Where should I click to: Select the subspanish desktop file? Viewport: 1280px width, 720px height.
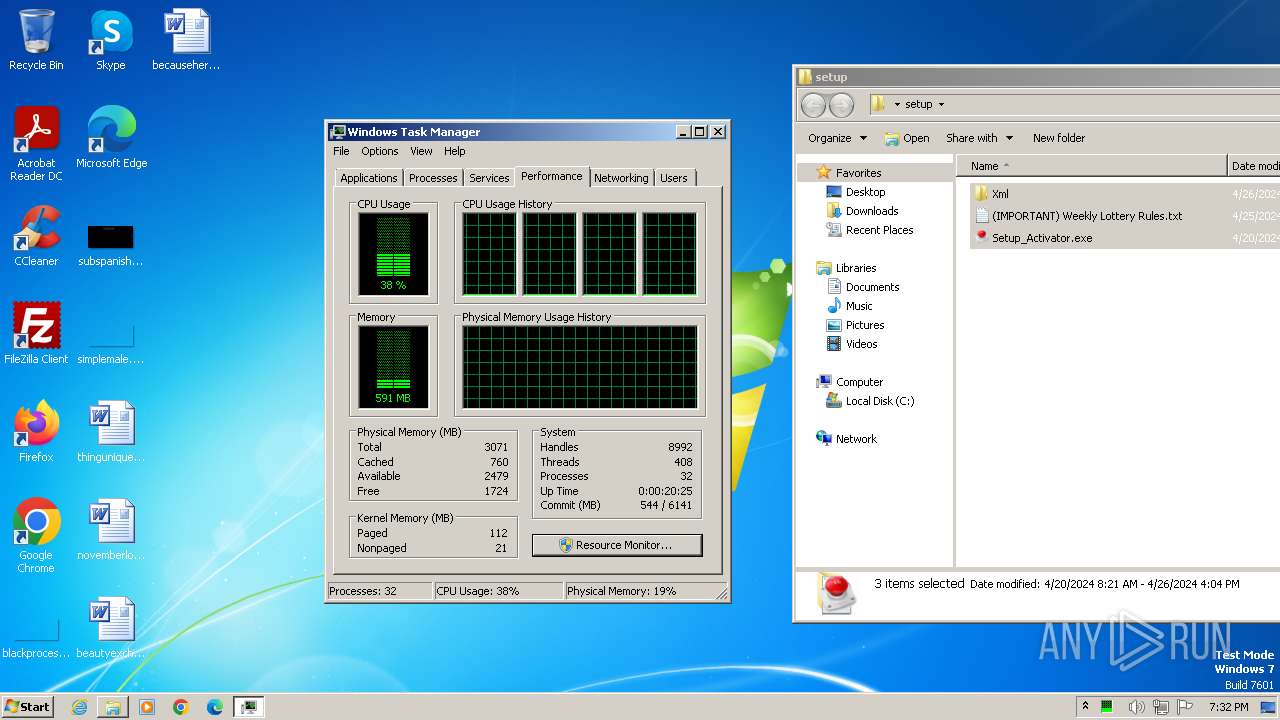click(x=110, y=245)
